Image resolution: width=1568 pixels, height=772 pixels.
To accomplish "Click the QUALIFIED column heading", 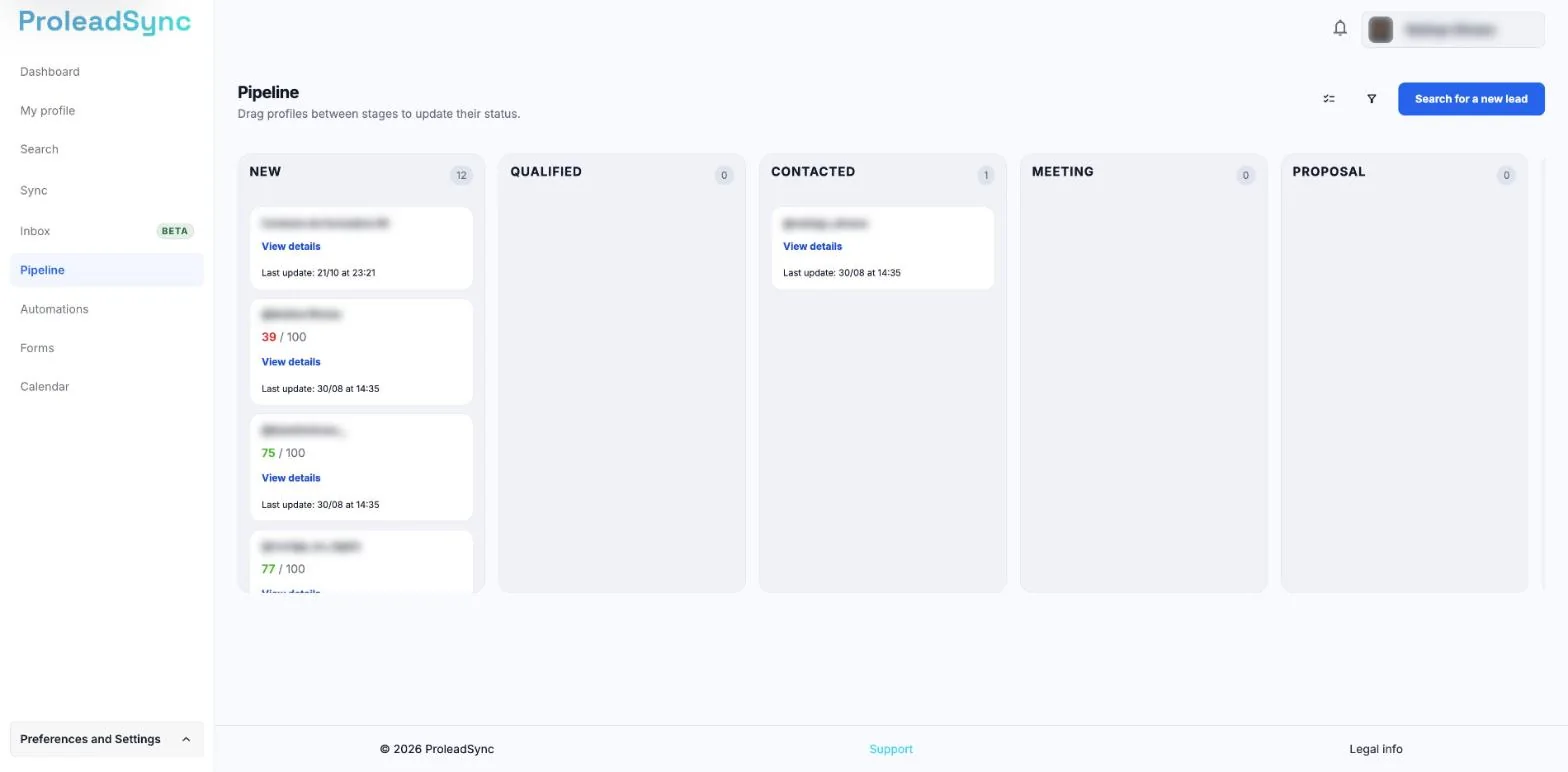I will pyautogui.click(x=546, y=172).
